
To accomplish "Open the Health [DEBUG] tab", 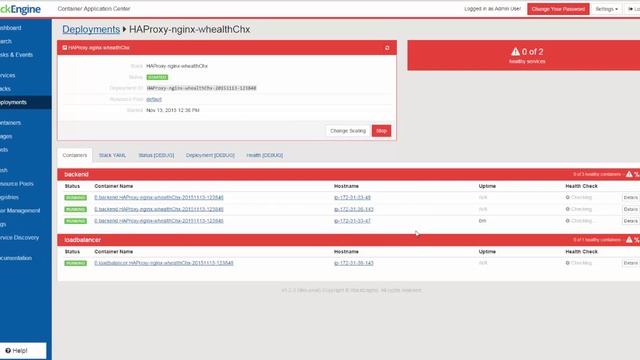I will click(x=264, y=156).
